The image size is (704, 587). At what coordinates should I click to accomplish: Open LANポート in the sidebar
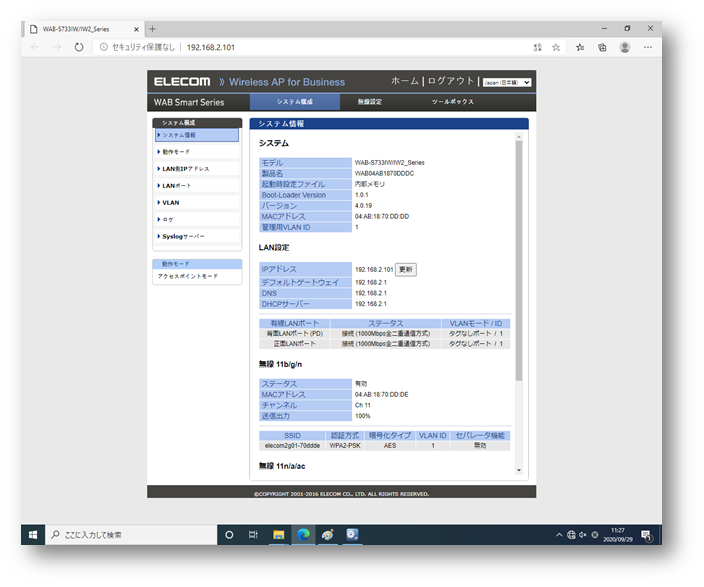click(x=197, y=185)
